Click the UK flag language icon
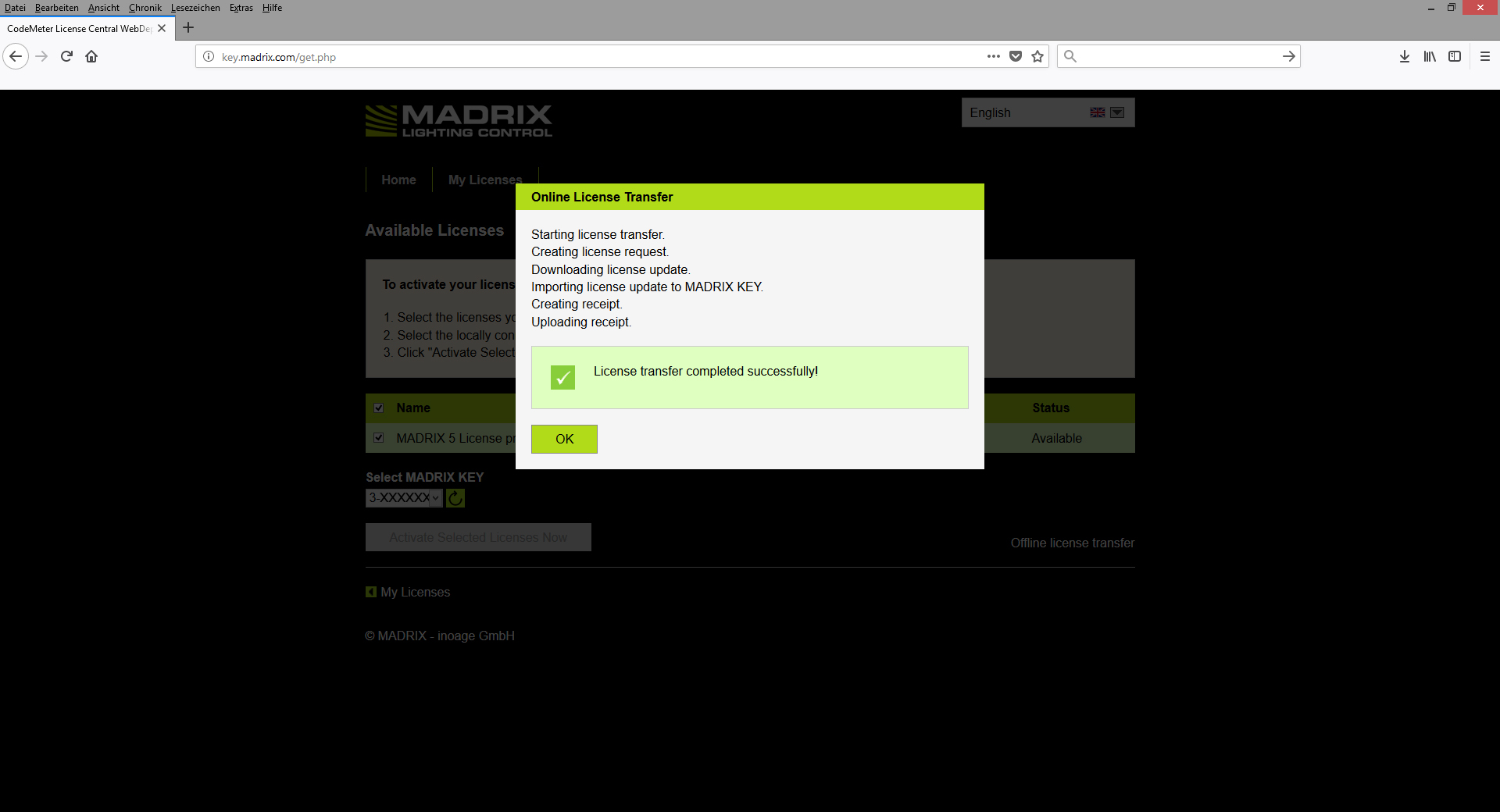 point(1098,112)
